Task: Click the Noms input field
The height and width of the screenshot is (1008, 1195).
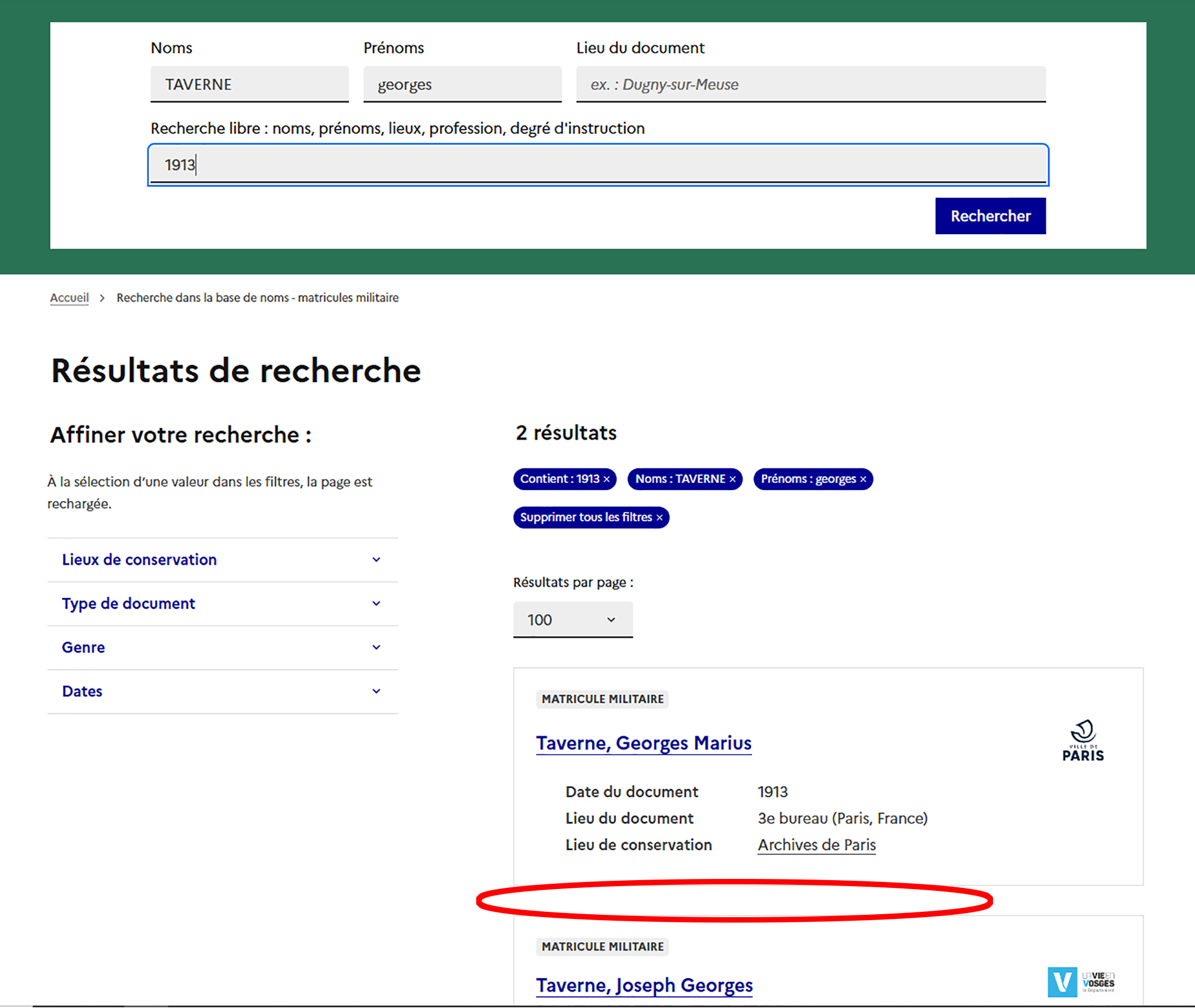Action: (249, 84)
